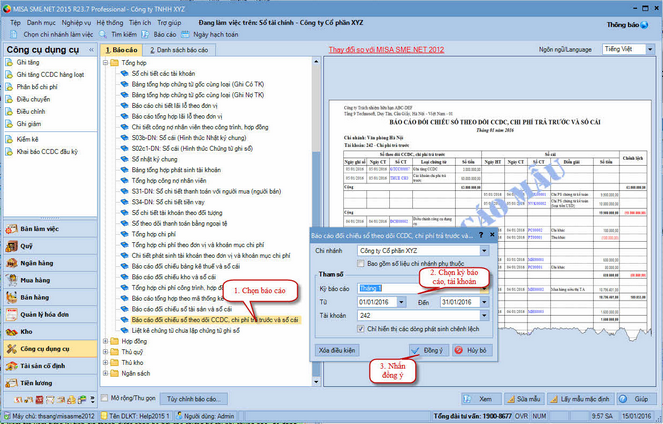Select Báo cáo đối chiếu kho và sổ cái
The image size is (663, 424).
tap(173, 277)
